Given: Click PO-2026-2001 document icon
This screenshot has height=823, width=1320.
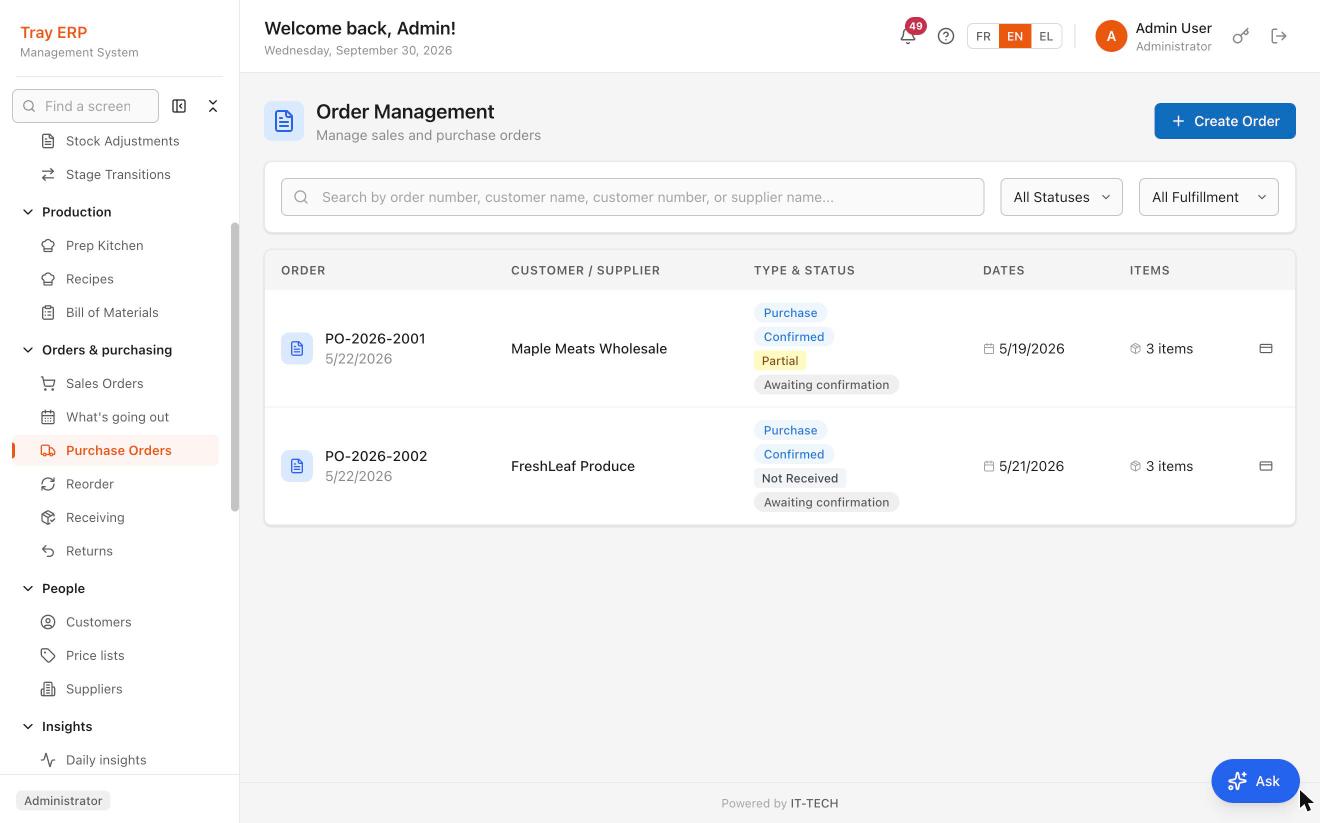Looking at the screenshot, I should click(297, 349).
